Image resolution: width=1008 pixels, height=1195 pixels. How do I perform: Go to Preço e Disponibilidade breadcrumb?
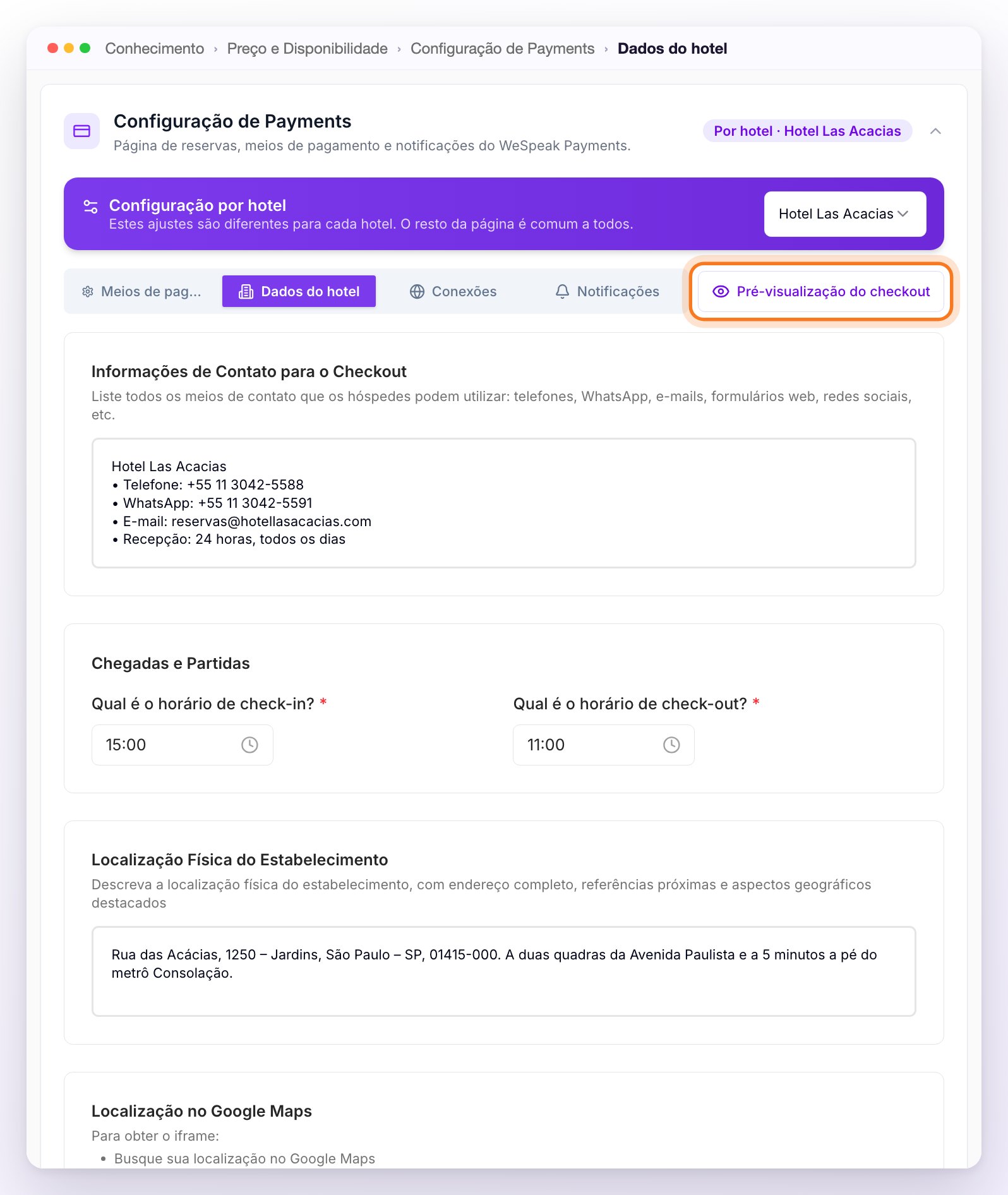pos(308,49)
